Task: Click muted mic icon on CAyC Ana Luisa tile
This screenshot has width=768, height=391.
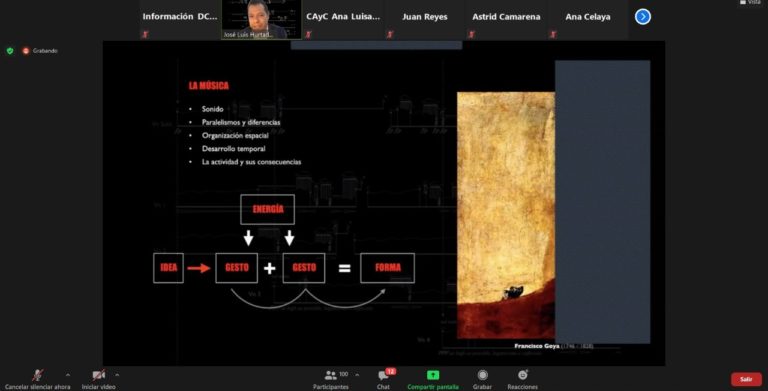Action: [308, 34]
